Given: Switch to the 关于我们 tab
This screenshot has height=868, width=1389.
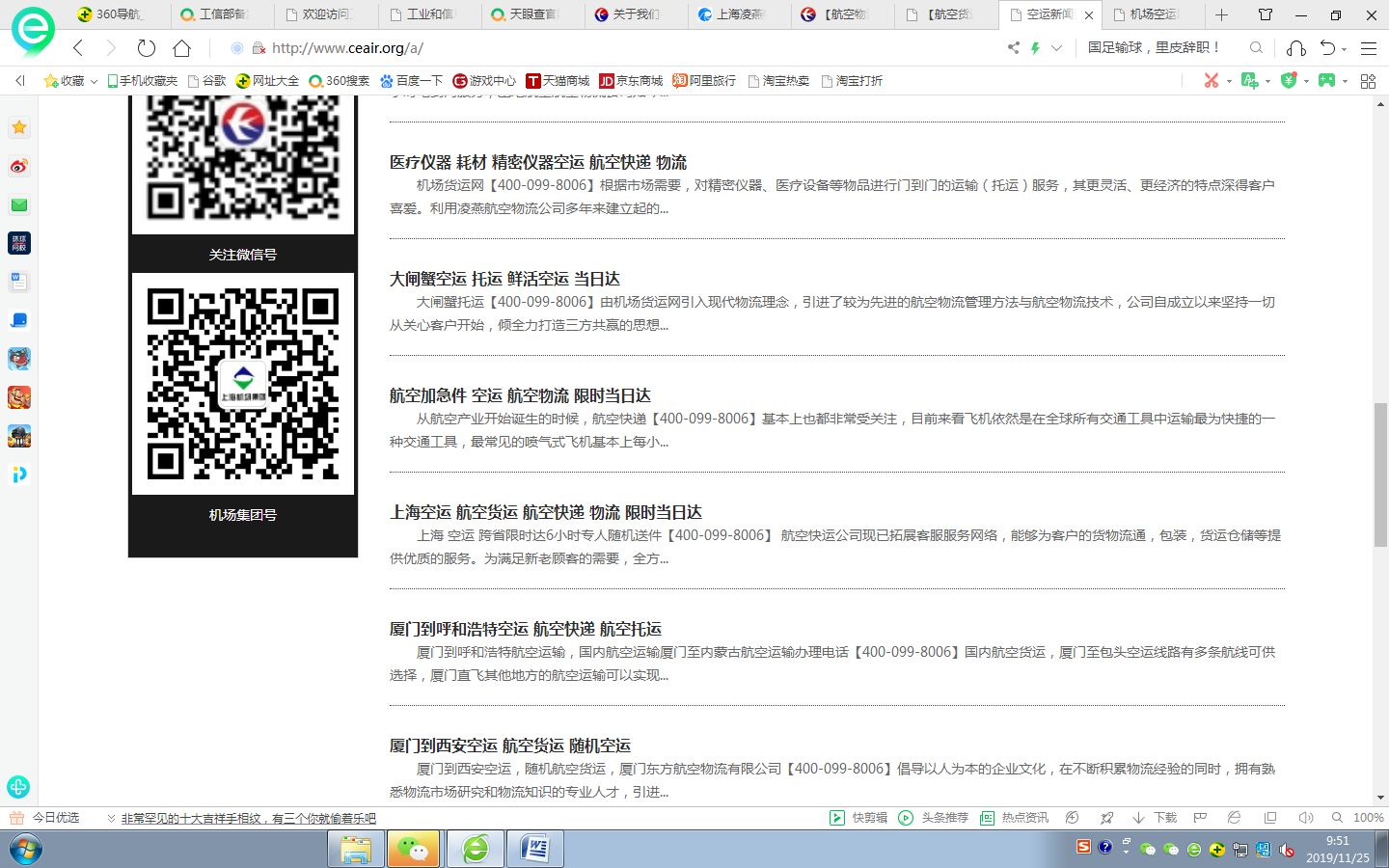Looking at the screenshot, I should [636, 14].
